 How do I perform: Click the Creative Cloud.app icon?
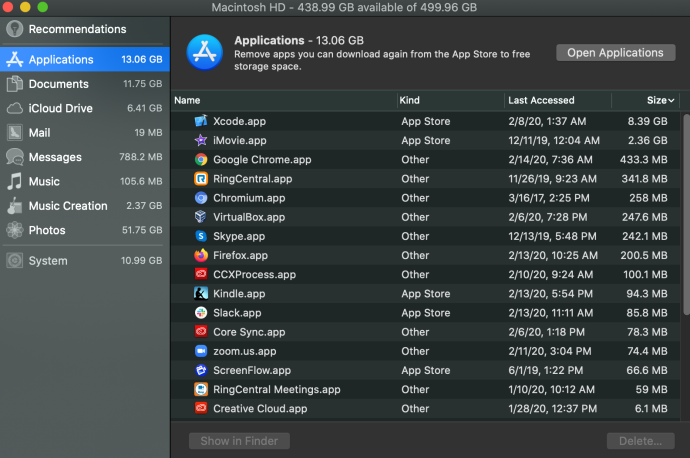(x=201, y=408)
